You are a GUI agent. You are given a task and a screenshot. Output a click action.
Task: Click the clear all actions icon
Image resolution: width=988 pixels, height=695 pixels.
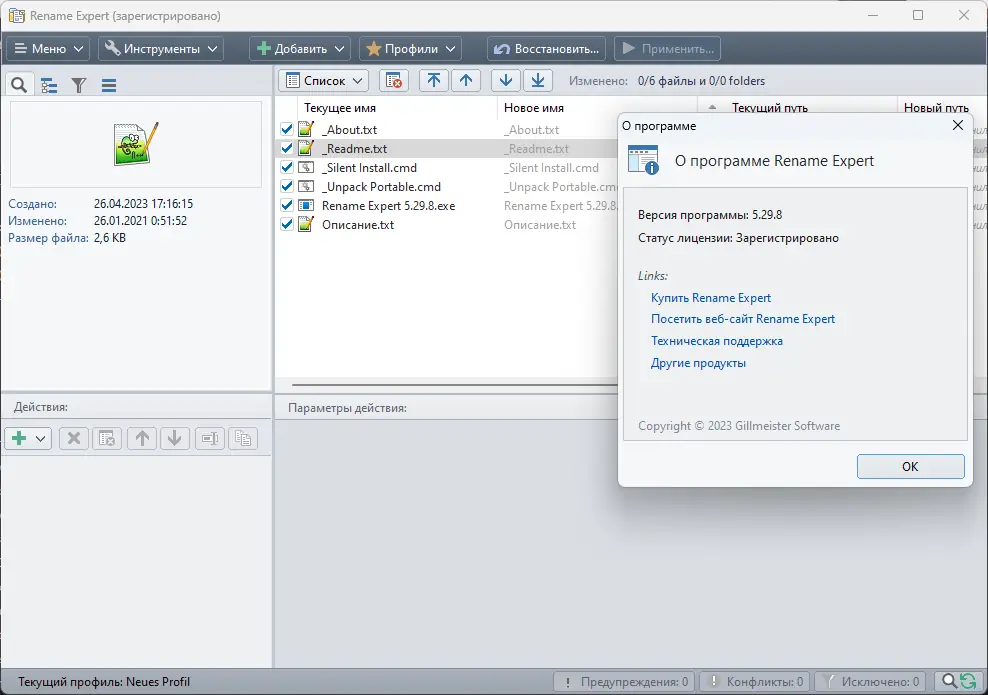click(x=106, y=438)
